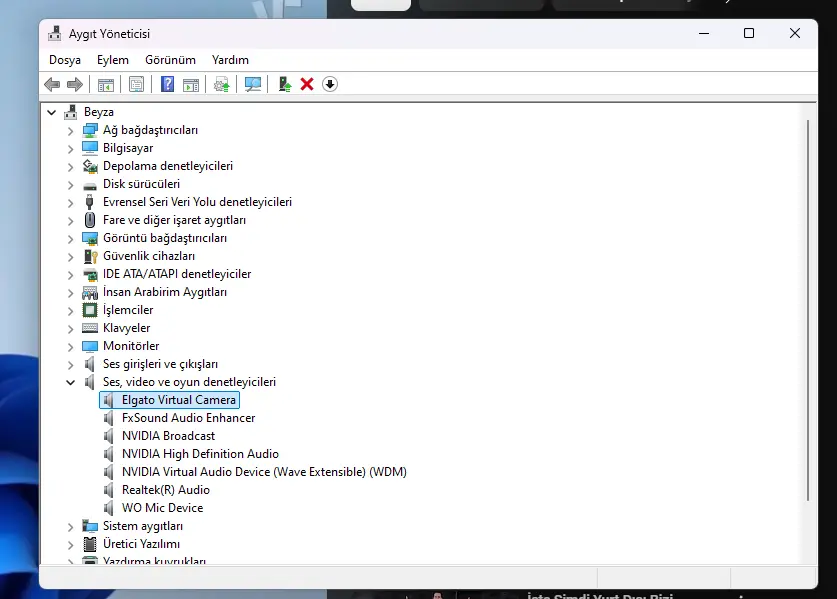Click the İşlemciler processor icon
The image size is (837, 599).
pyautogui.click(x=90, y=310)
